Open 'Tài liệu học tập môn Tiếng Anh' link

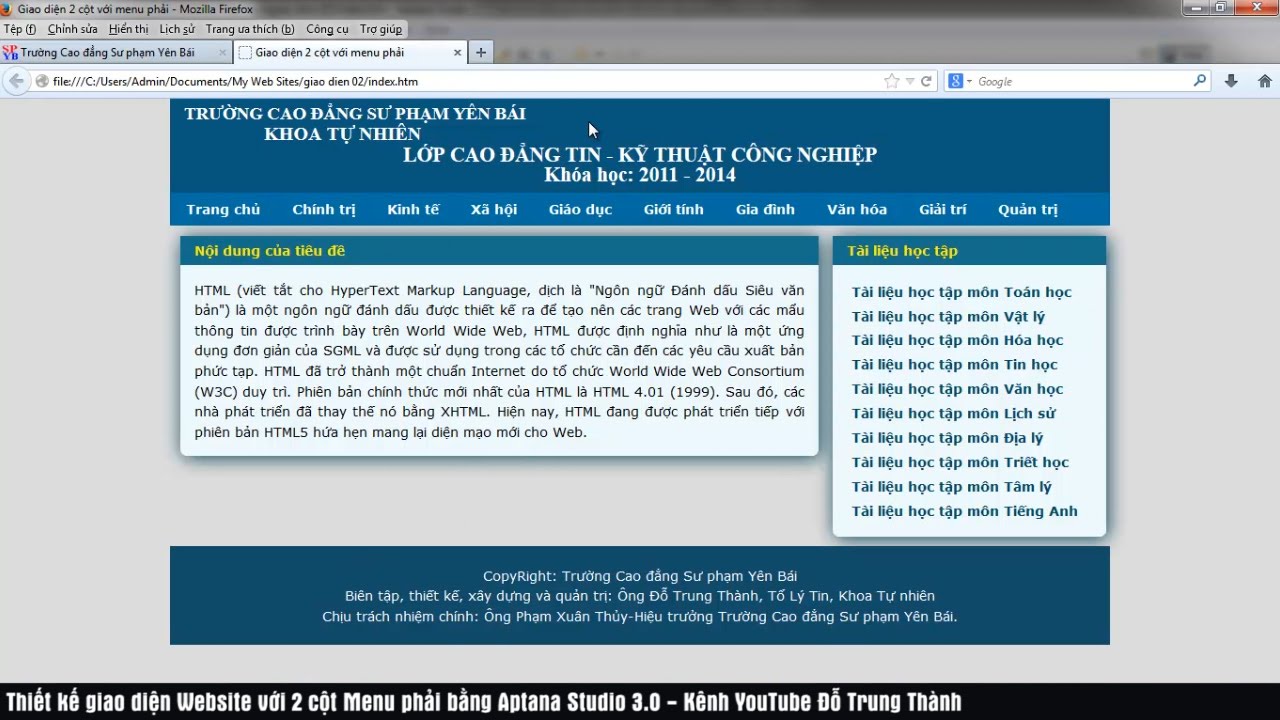[964, 511]
